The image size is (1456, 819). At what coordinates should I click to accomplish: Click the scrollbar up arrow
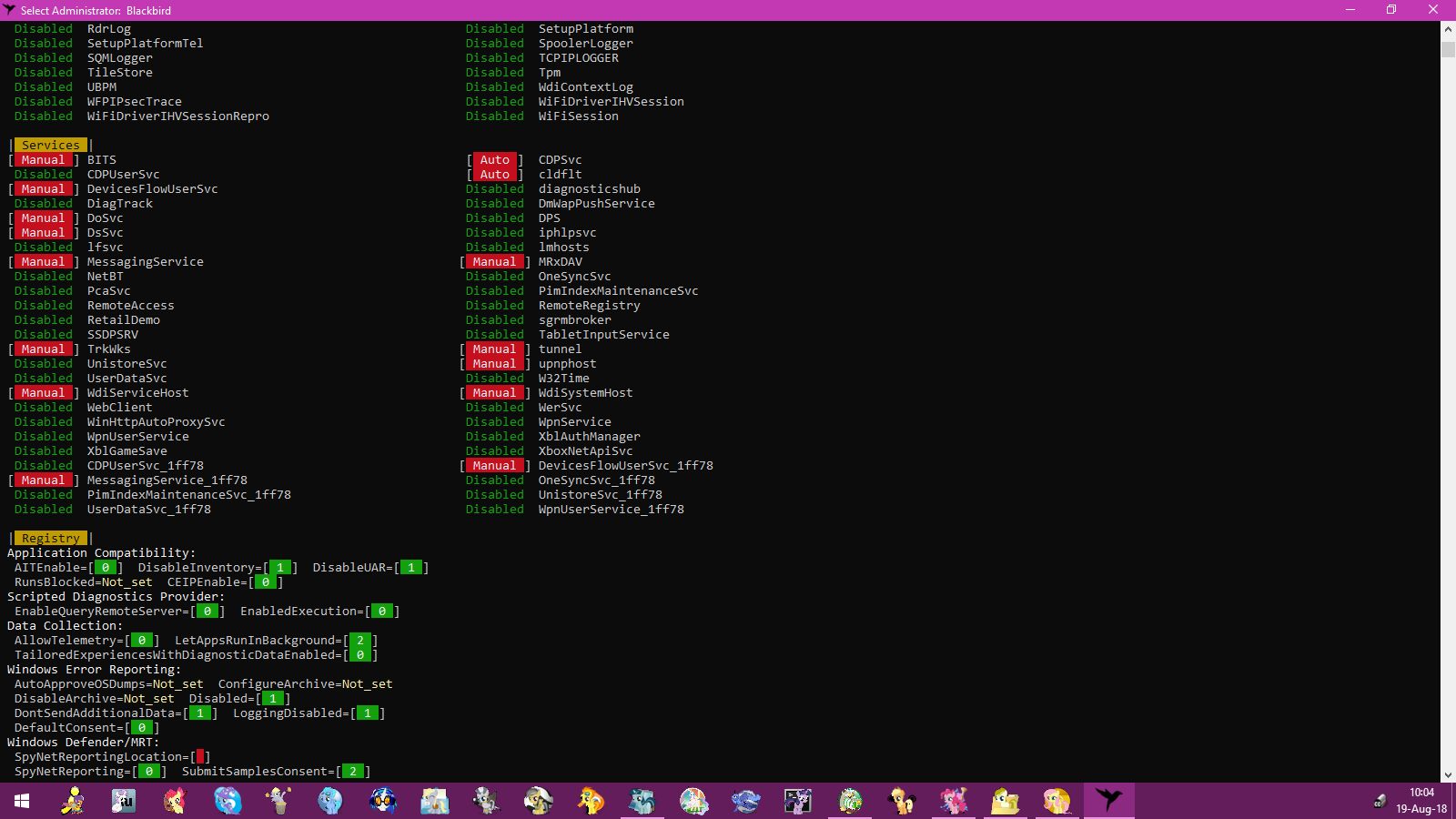coord(1448,29)
